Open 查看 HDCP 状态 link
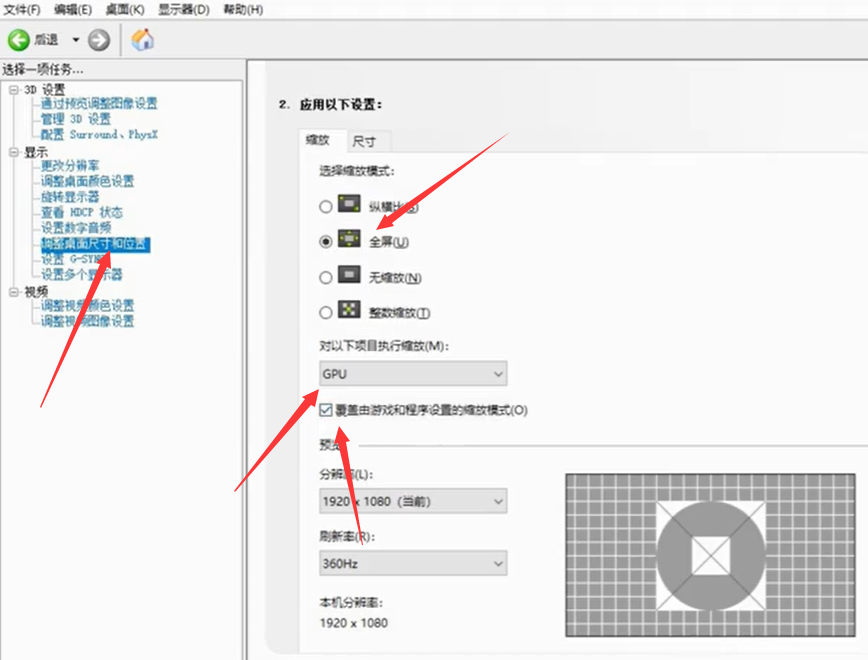This screenshot has width=868, height=660. [82, 212]
